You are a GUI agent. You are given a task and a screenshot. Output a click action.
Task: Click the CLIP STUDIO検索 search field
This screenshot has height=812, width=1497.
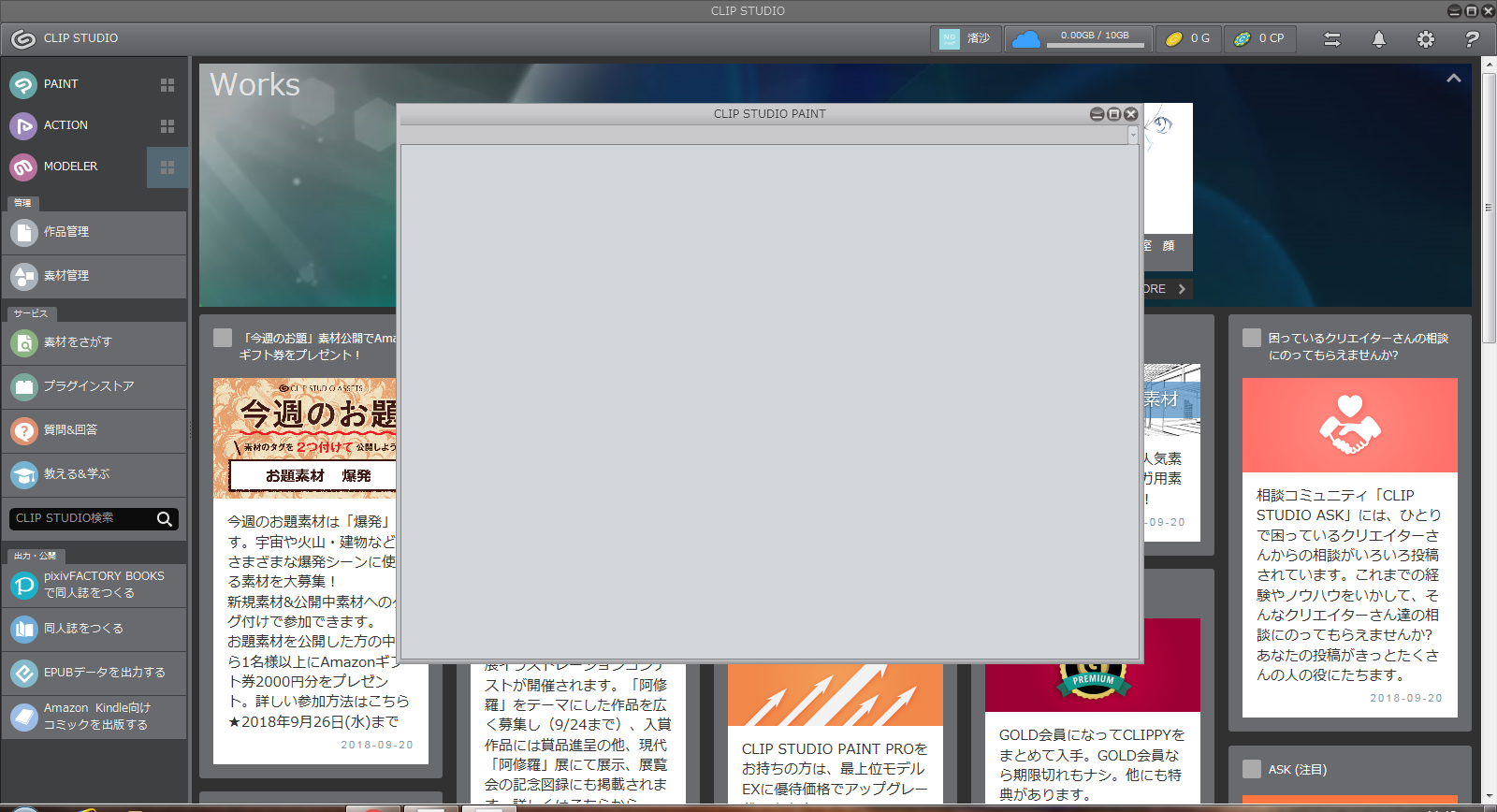(82, 518)
